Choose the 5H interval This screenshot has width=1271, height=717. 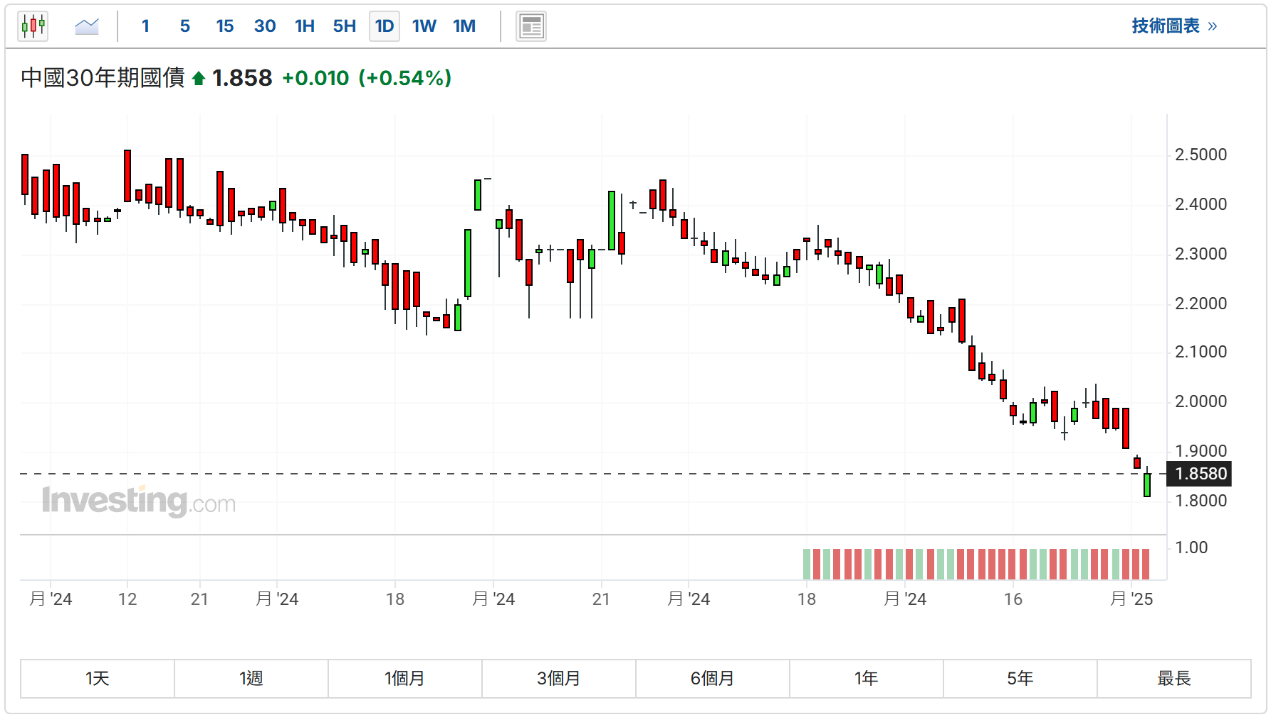pos(344,26)
